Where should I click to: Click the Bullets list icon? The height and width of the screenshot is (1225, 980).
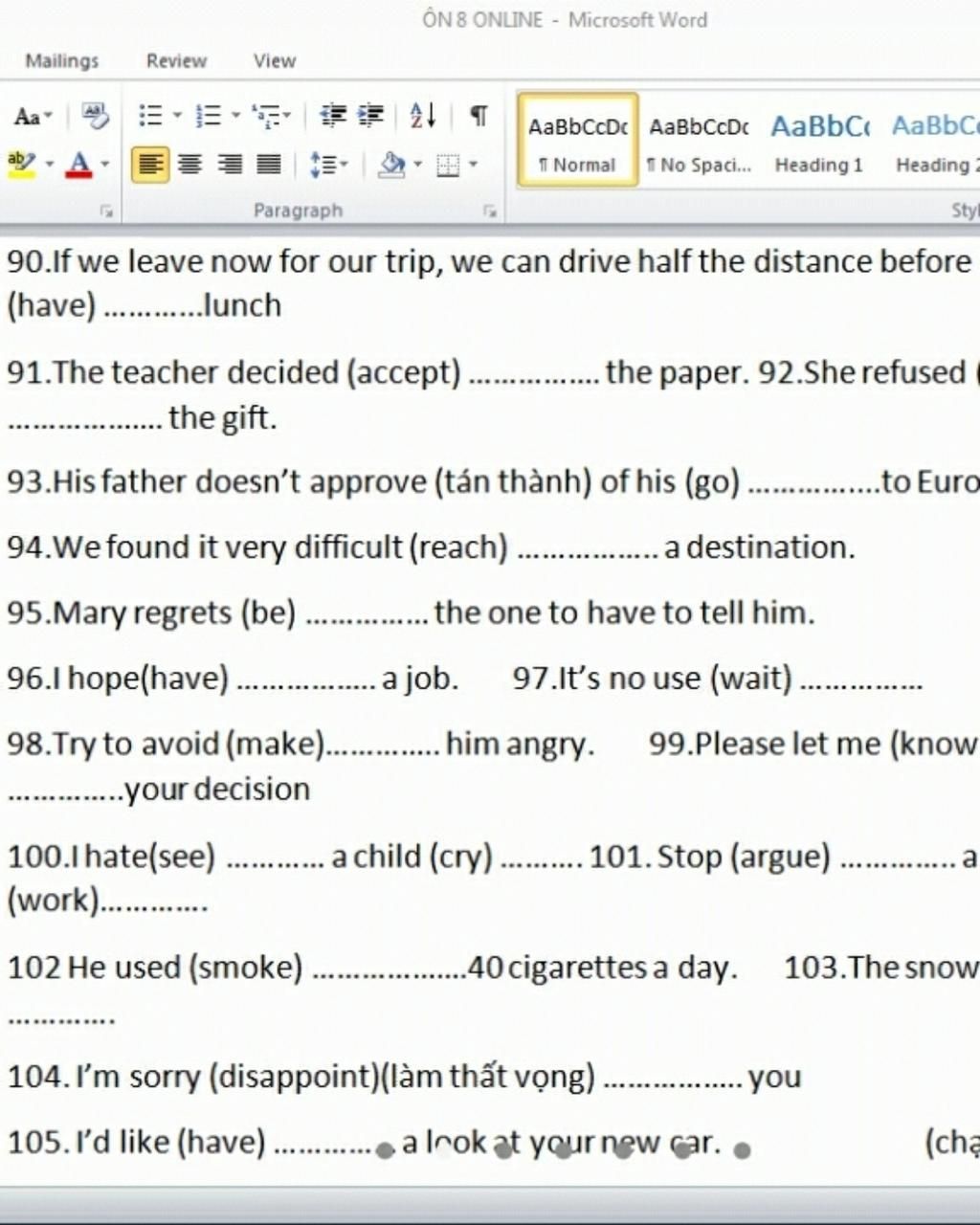pos(150,116)
